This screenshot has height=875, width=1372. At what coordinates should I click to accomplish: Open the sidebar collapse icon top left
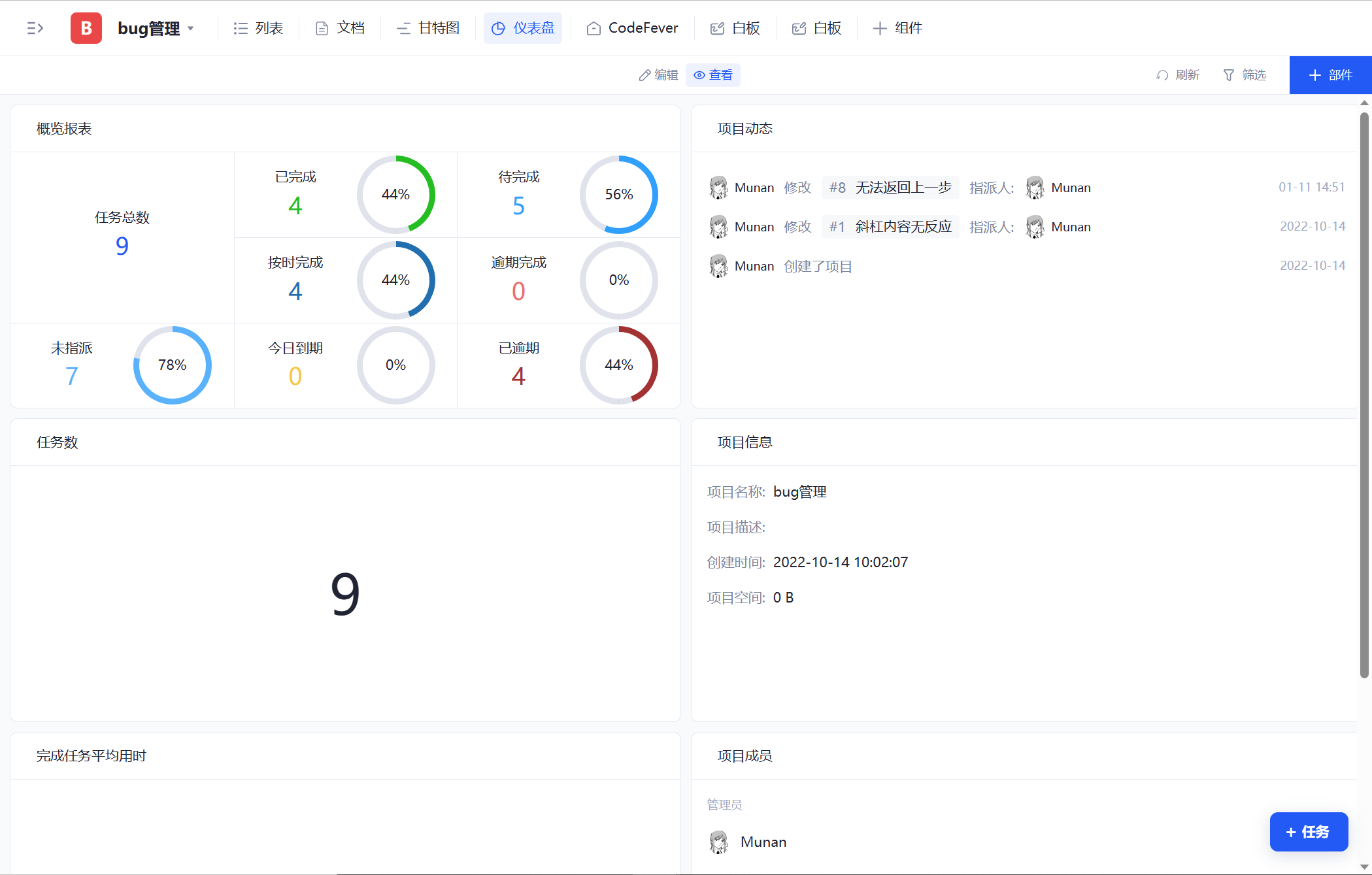click(35, 28)
